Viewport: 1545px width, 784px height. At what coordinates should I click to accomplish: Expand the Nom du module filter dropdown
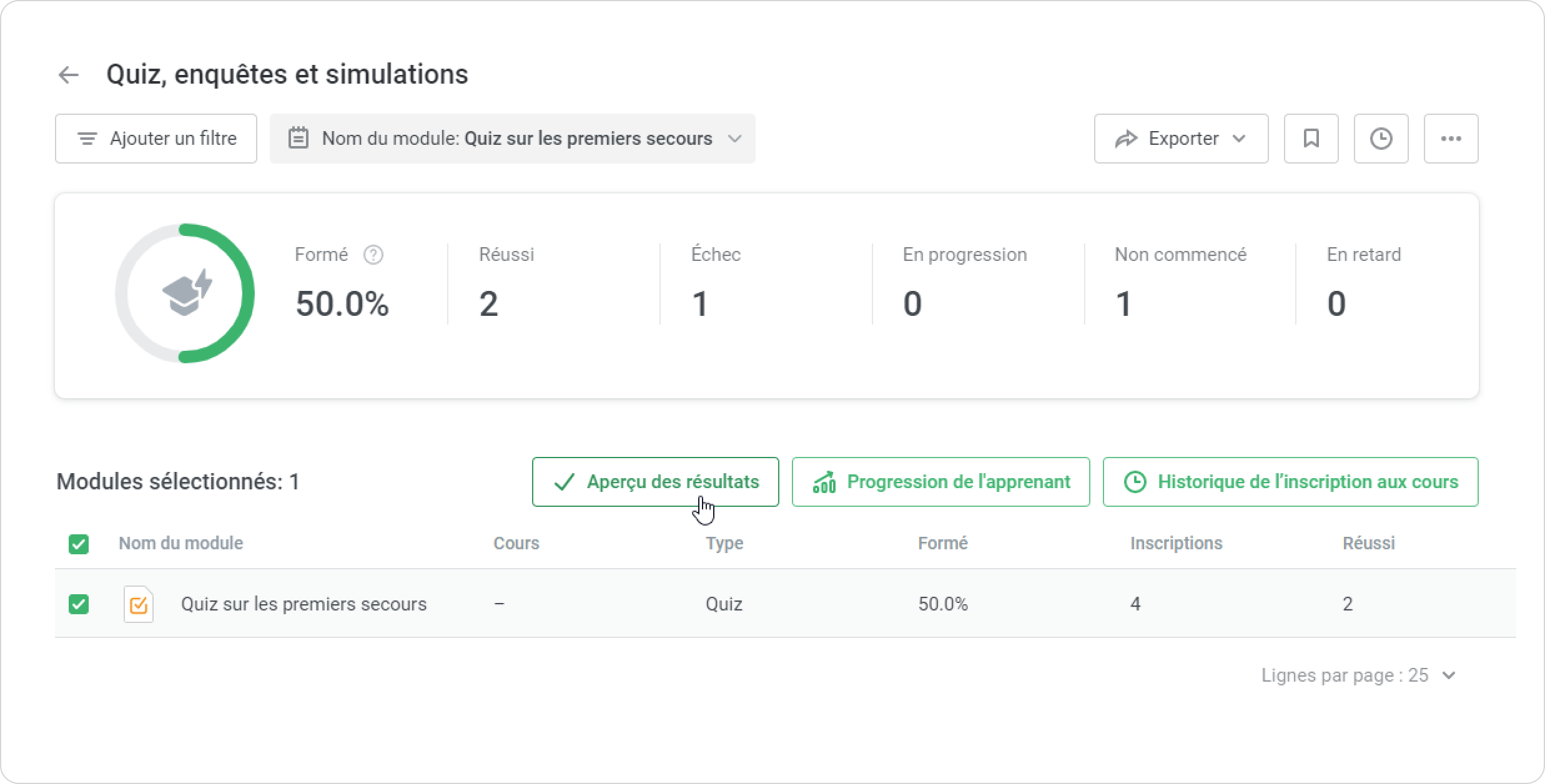pyautogui.click(x=735, y=139)
